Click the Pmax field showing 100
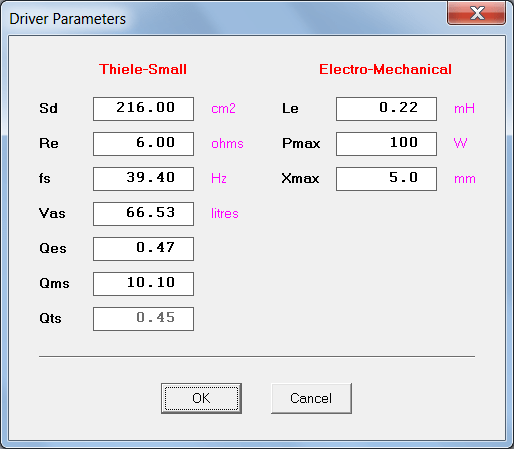Screen dimensions: 514x449 click(386, 144)
